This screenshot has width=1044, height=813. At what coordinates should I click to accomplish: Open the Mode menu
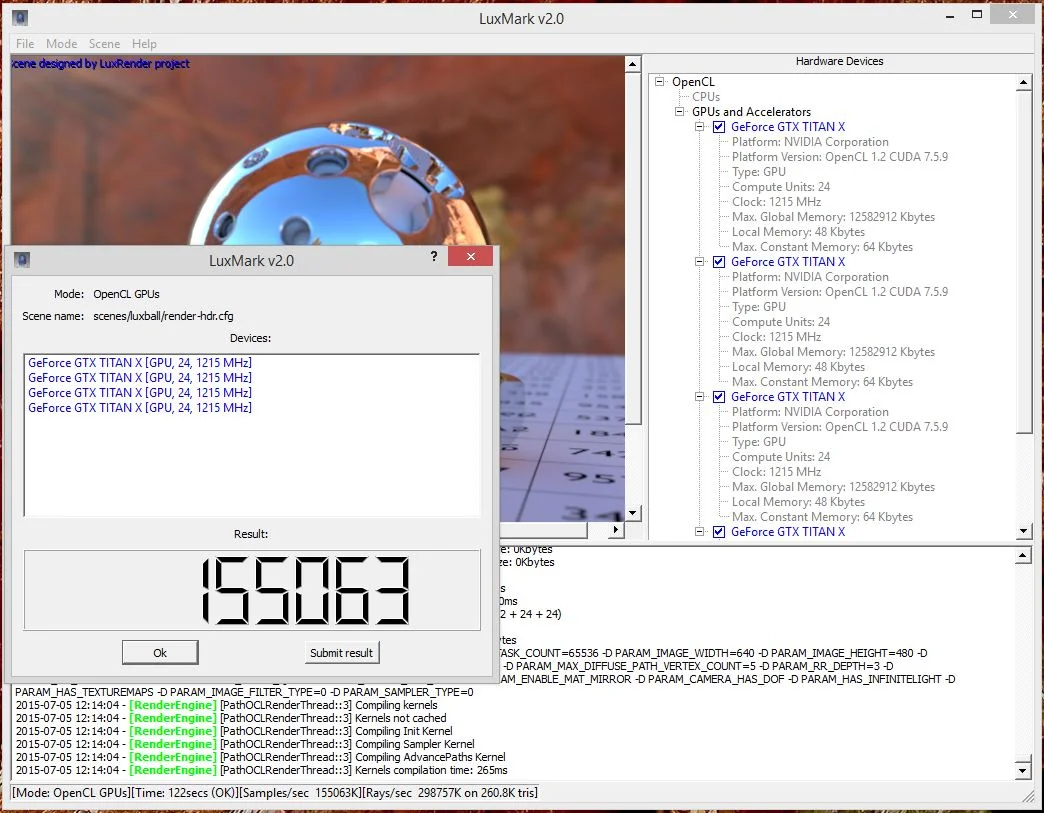62,44
